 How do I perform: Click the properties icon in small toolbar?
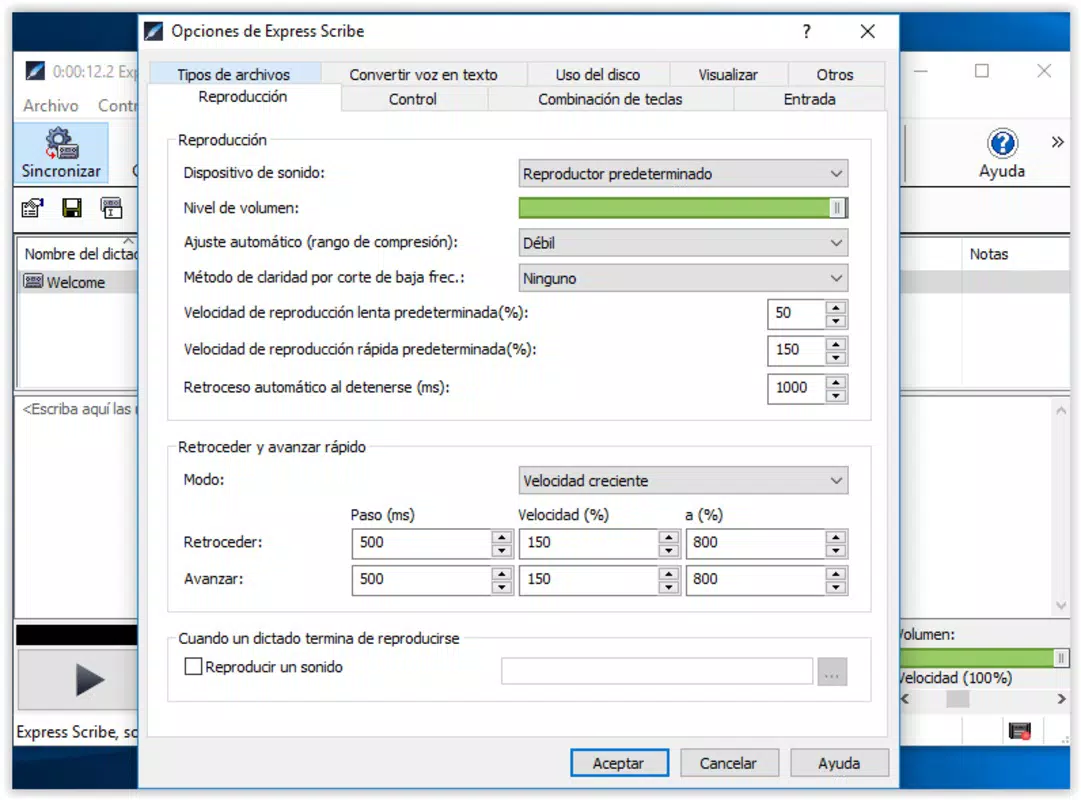(x=32, y=208)
